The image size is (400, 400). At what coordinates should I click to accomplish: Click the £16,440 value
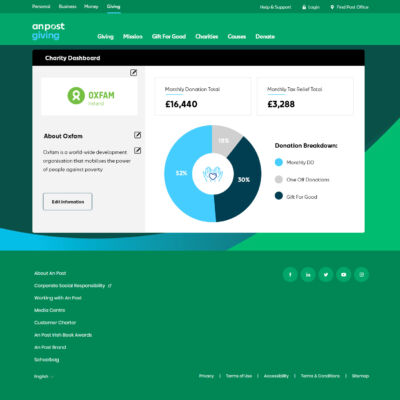pyautogui.click(x=181, y=104)
